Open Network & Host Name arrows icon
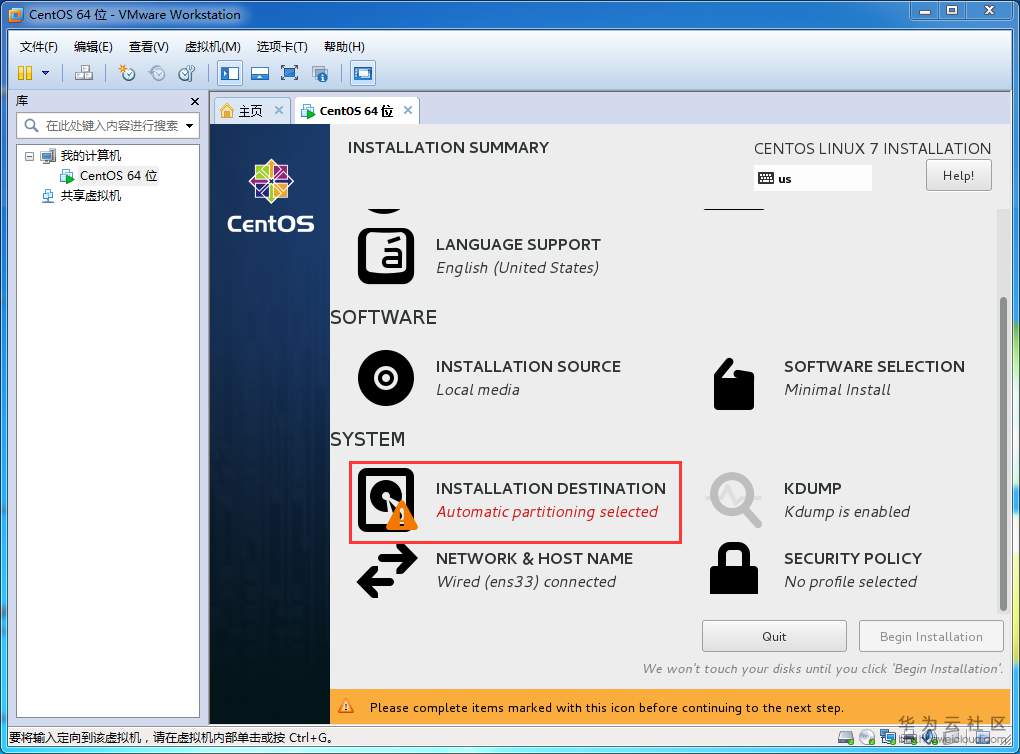This screenshot has width=1020, height=754. (x=388, y=571)
